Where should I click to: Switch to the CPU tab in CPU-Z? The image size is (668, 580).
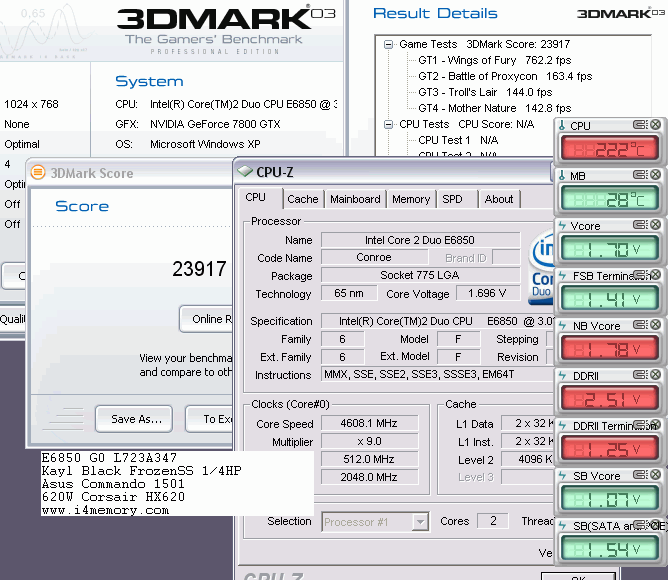[x=256, y=197]
